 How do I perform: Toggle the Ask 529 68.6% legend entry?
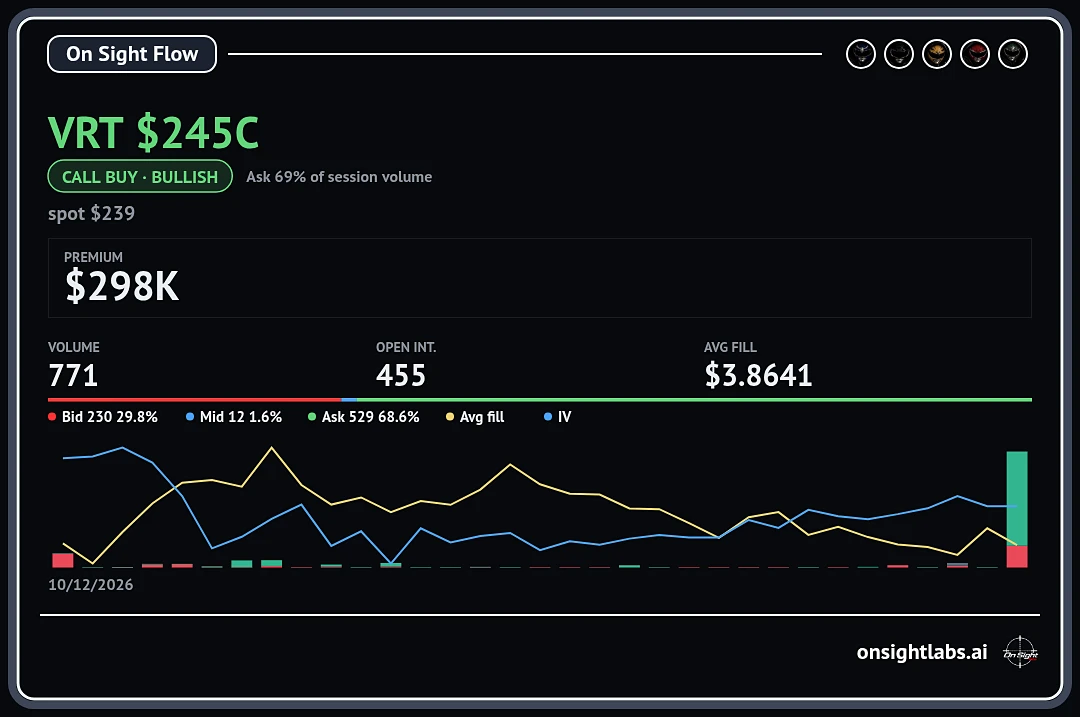(363, 417)
